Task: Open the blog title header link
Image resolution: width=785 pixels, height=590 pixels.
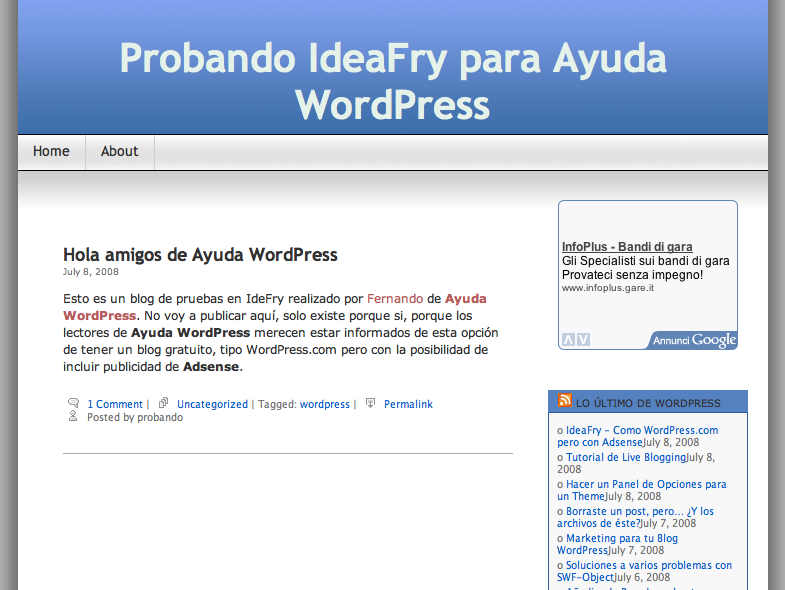Action: click(x=393, y=81)
